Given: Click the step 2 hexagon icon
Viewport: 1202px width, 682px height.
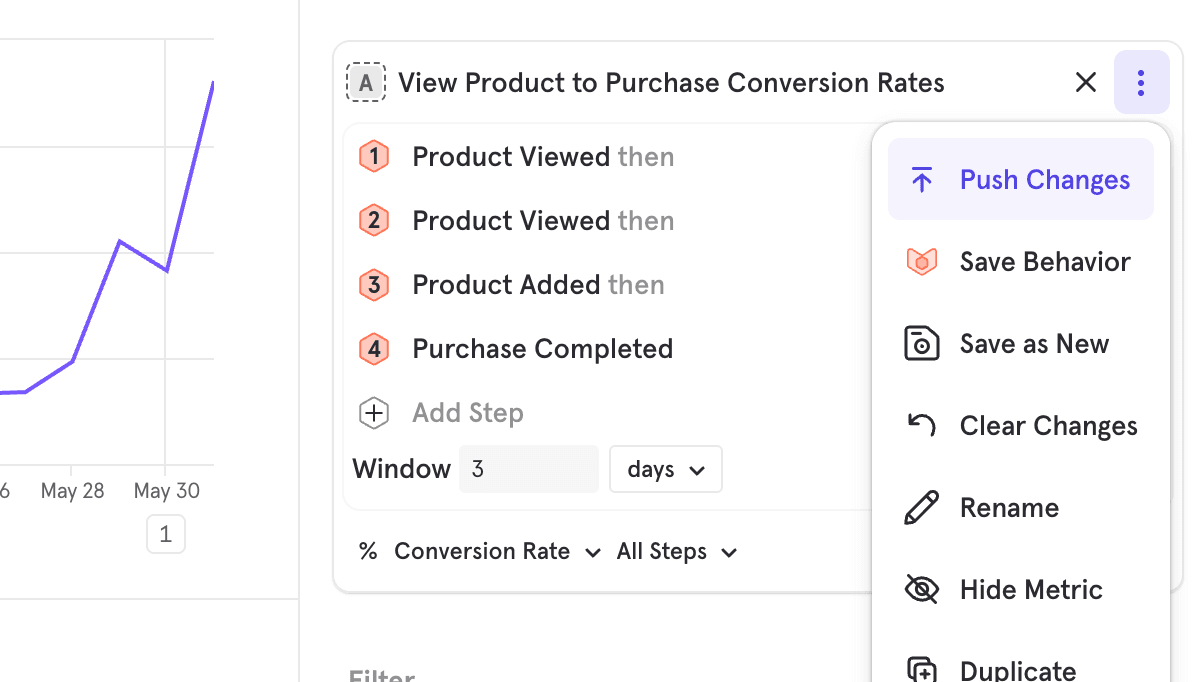Looking at the screenshot, I should click(x=374, y=221).
